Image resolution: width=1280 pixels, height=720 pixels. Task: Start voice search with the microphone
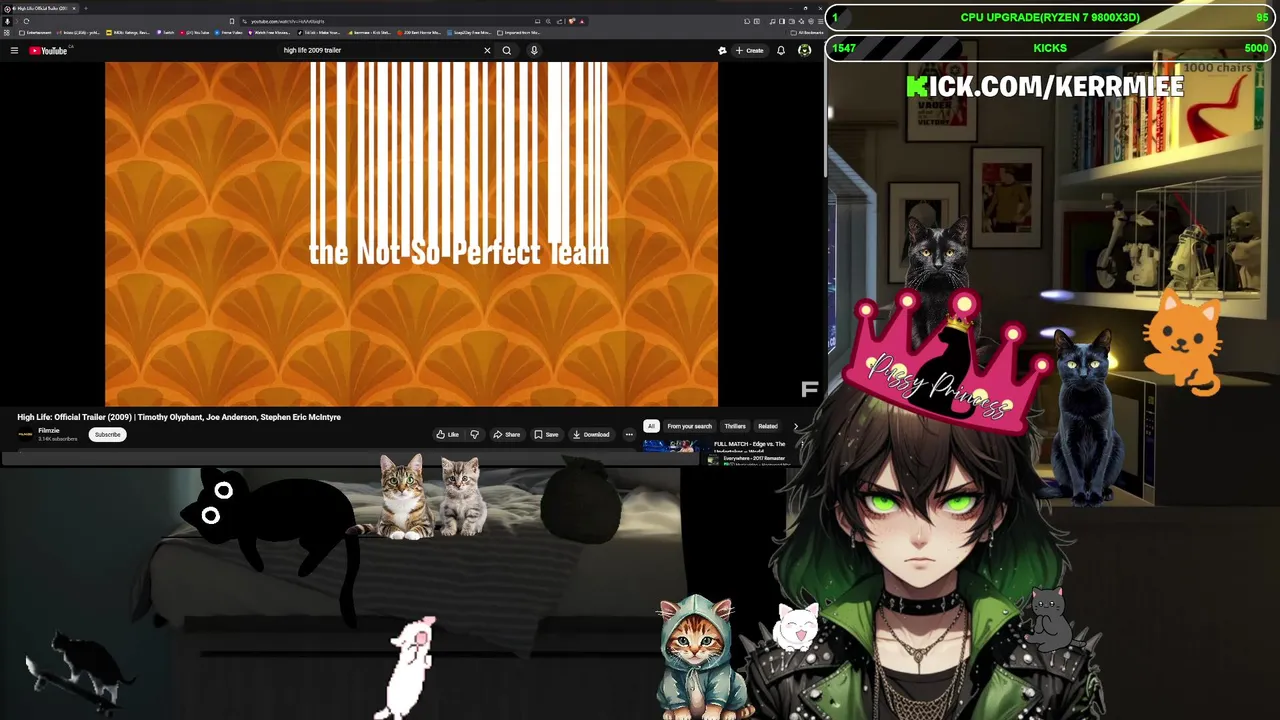tap(534, 50)
